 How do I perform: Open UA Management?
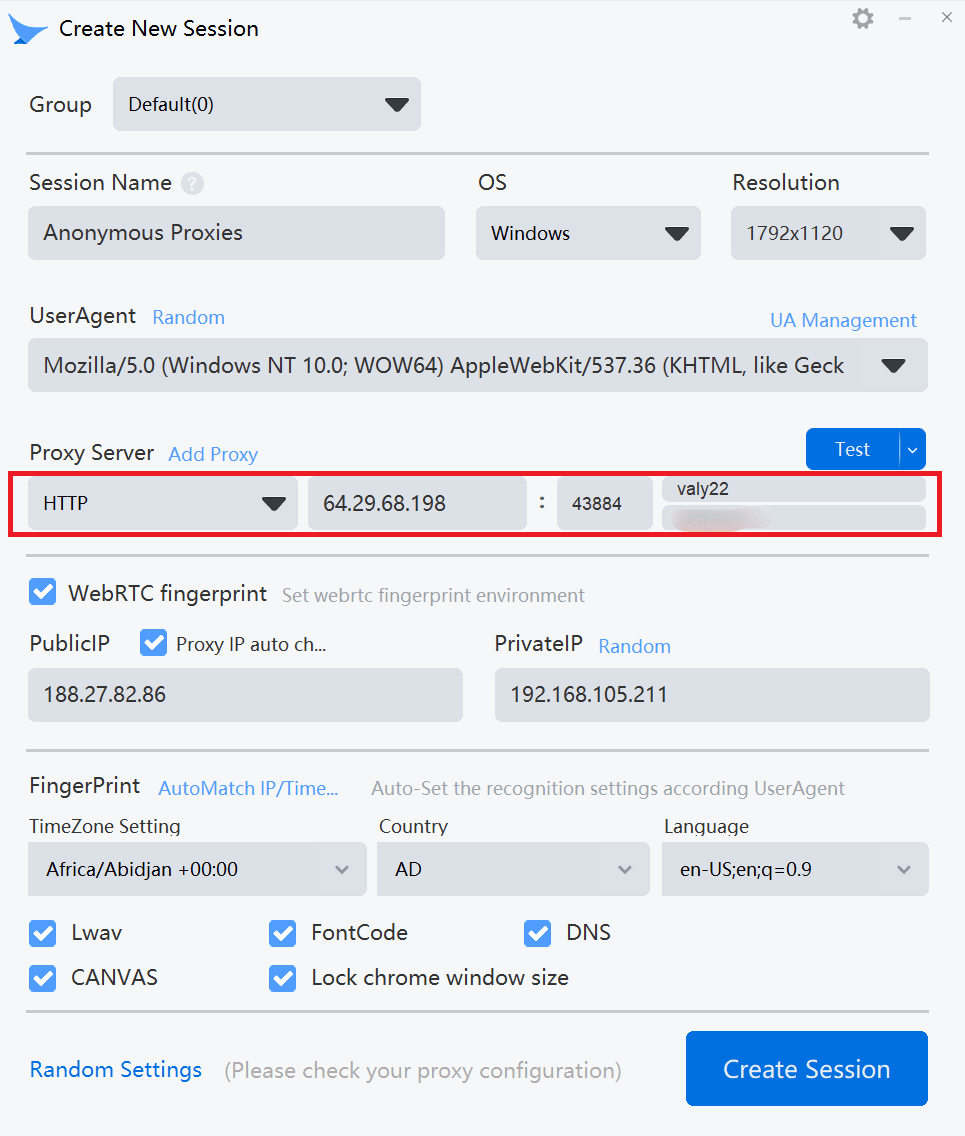[x=843, y=320]
